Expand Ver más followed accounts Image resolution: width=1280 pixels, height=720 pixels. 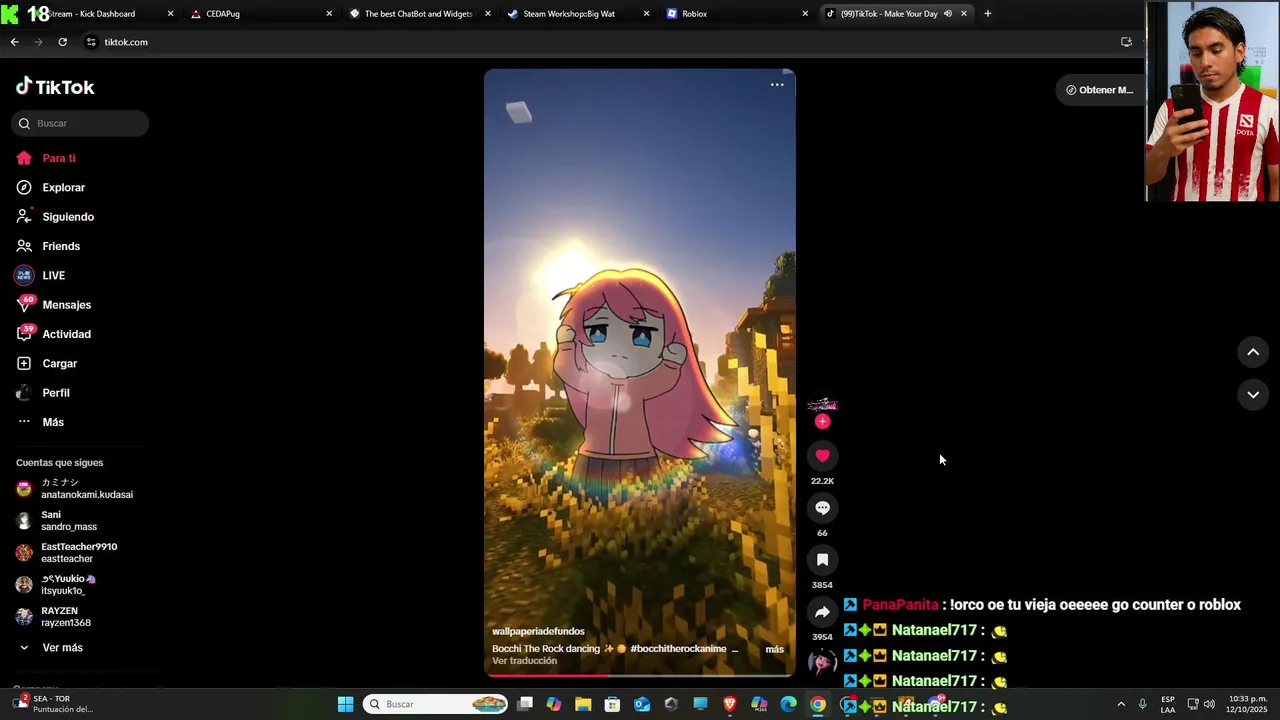(x=50, y=648)
